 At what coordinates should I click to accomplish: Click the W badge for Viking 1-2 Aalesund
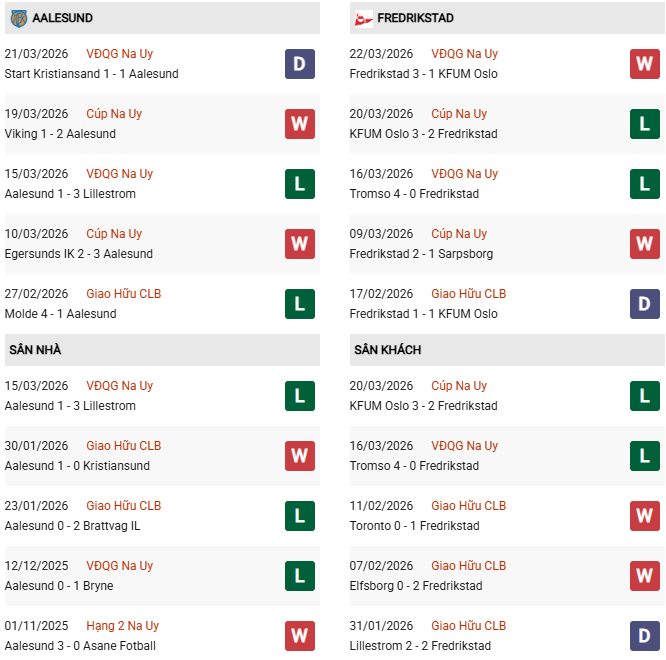click(x=299, y=124)
